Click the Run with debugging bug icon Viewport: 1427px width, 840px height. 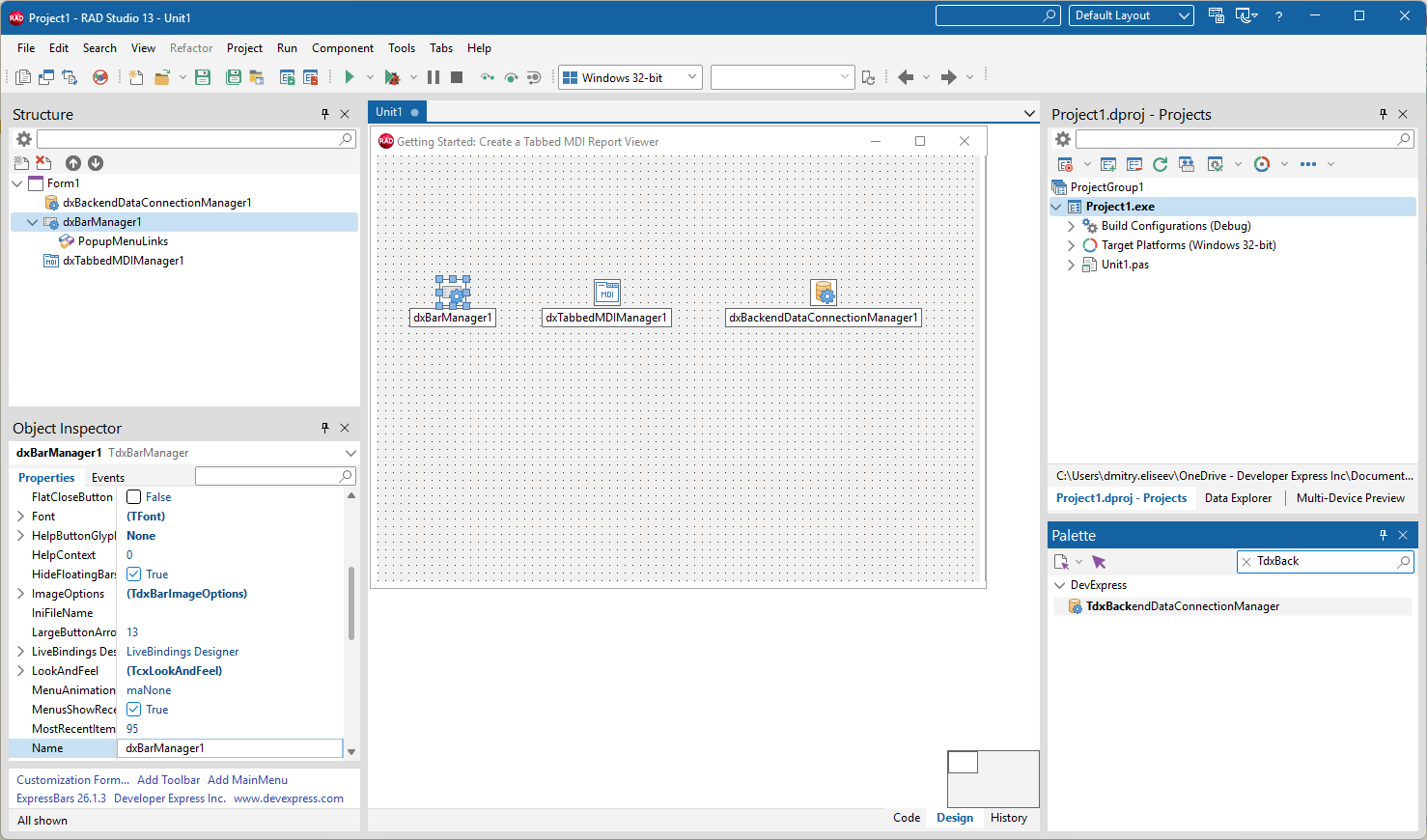tap(392, 77)
